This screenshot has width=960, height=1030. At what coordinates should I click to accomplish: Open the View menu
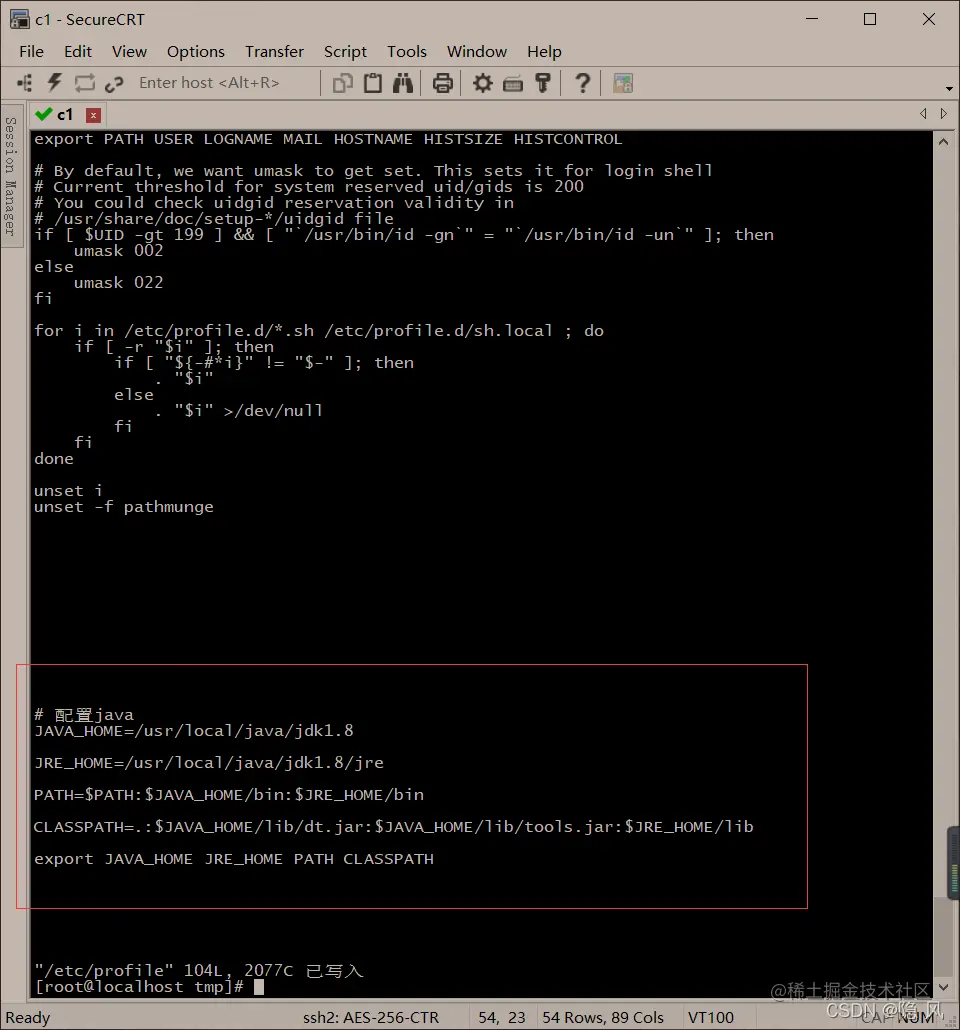[129, 51]
